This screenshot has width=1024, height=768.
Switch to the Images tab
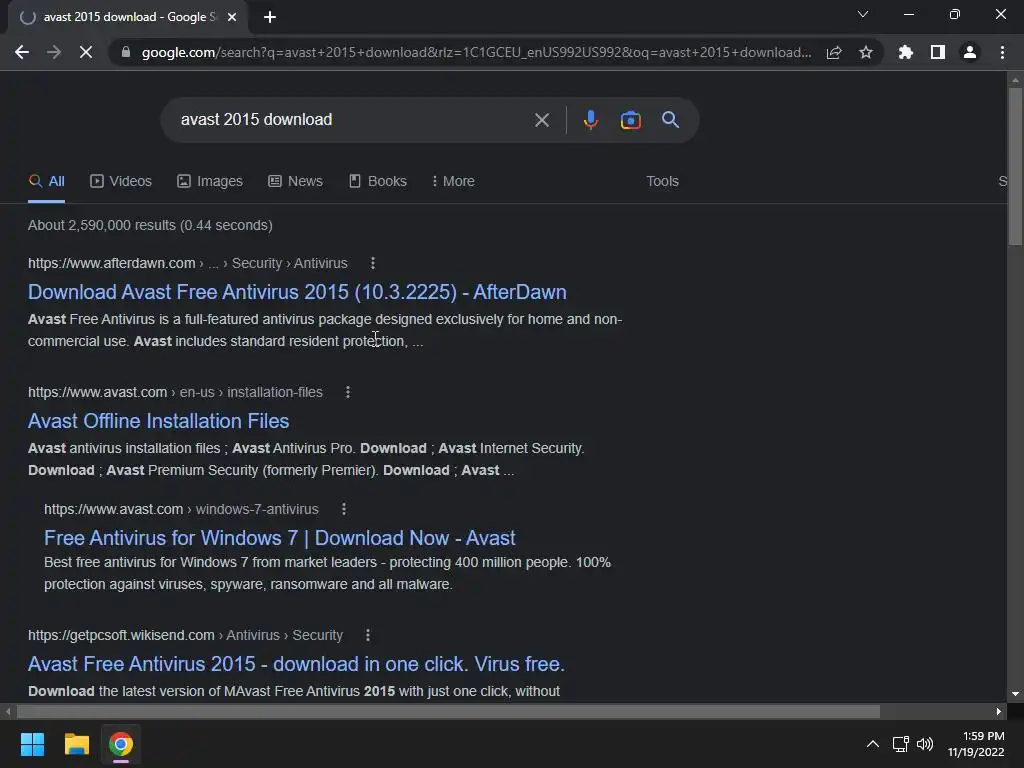(210, 182)
